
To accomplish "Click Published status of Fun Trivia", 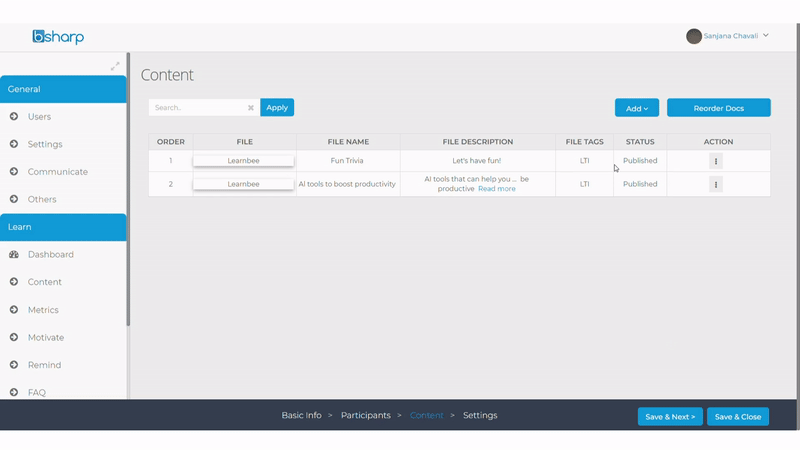I will coord(640,161).
